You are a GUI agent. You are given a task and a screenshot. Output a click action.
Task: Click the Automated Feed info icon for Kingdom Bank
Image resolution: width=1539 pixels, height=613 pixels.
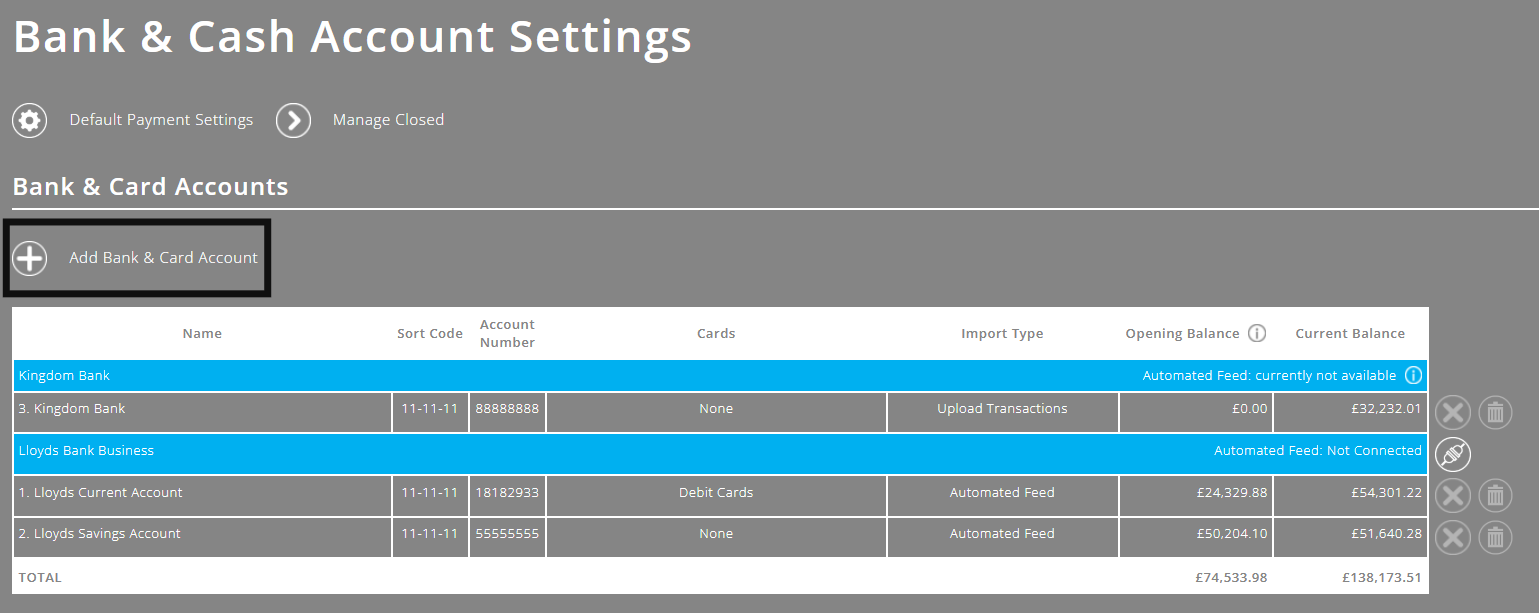pos(1413,375)
